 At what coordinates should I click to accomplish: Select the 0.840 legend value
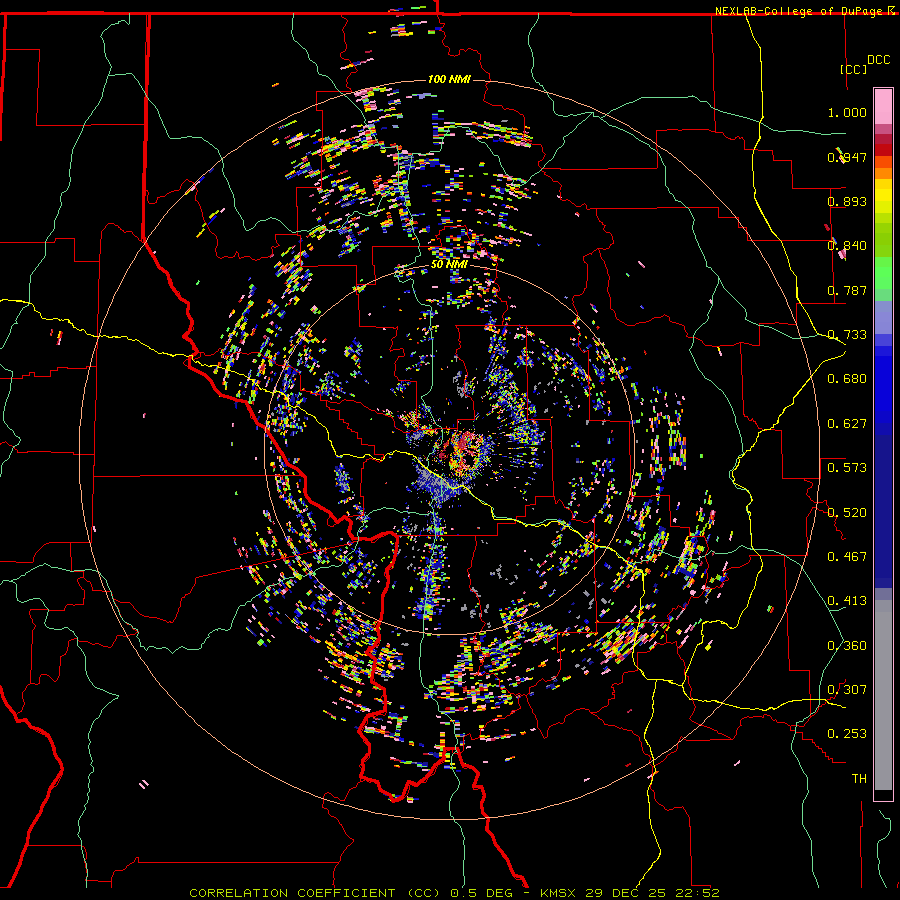[847, 245]
